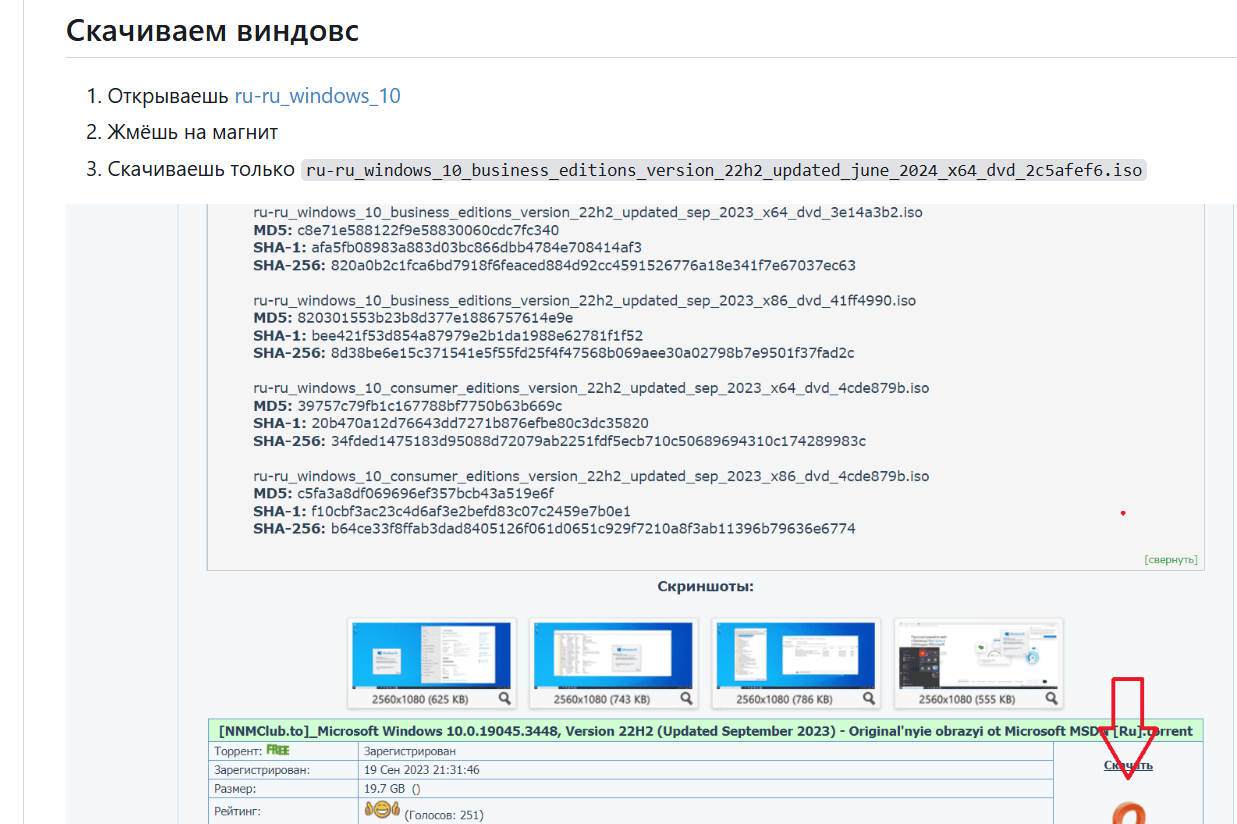This screenshot has width=1237, height=824.
Task: Open the 2560x1080 (786 KB) screenshot thumbnail
Action: click(795, 663)
